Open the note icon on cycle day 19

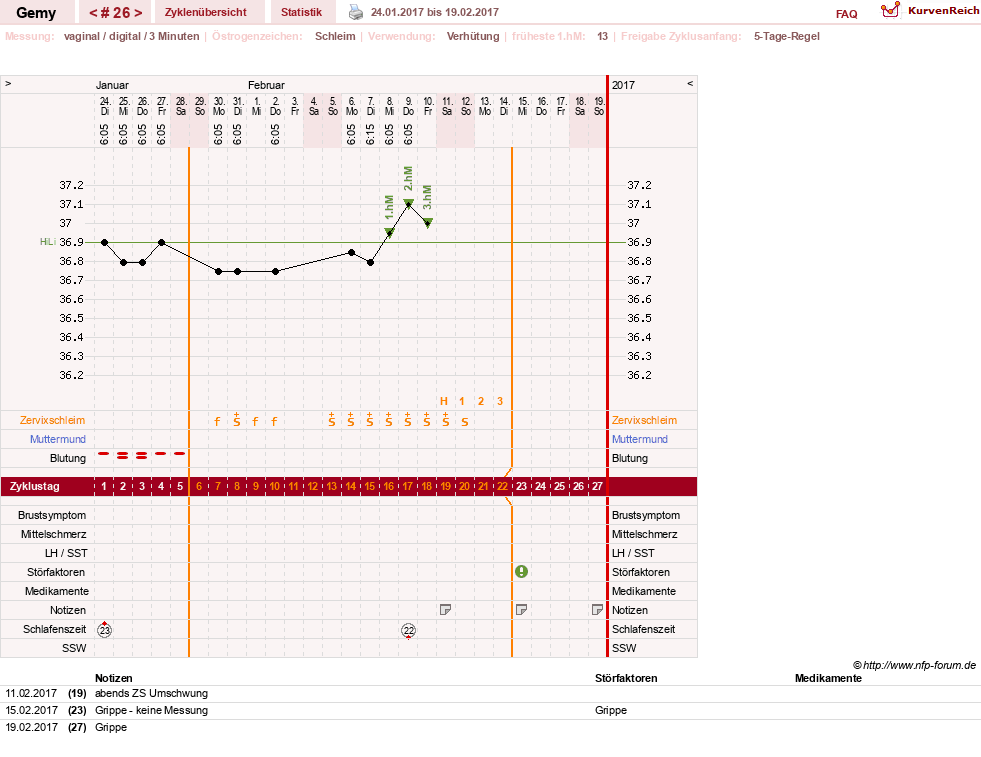(x=445, y=609)
